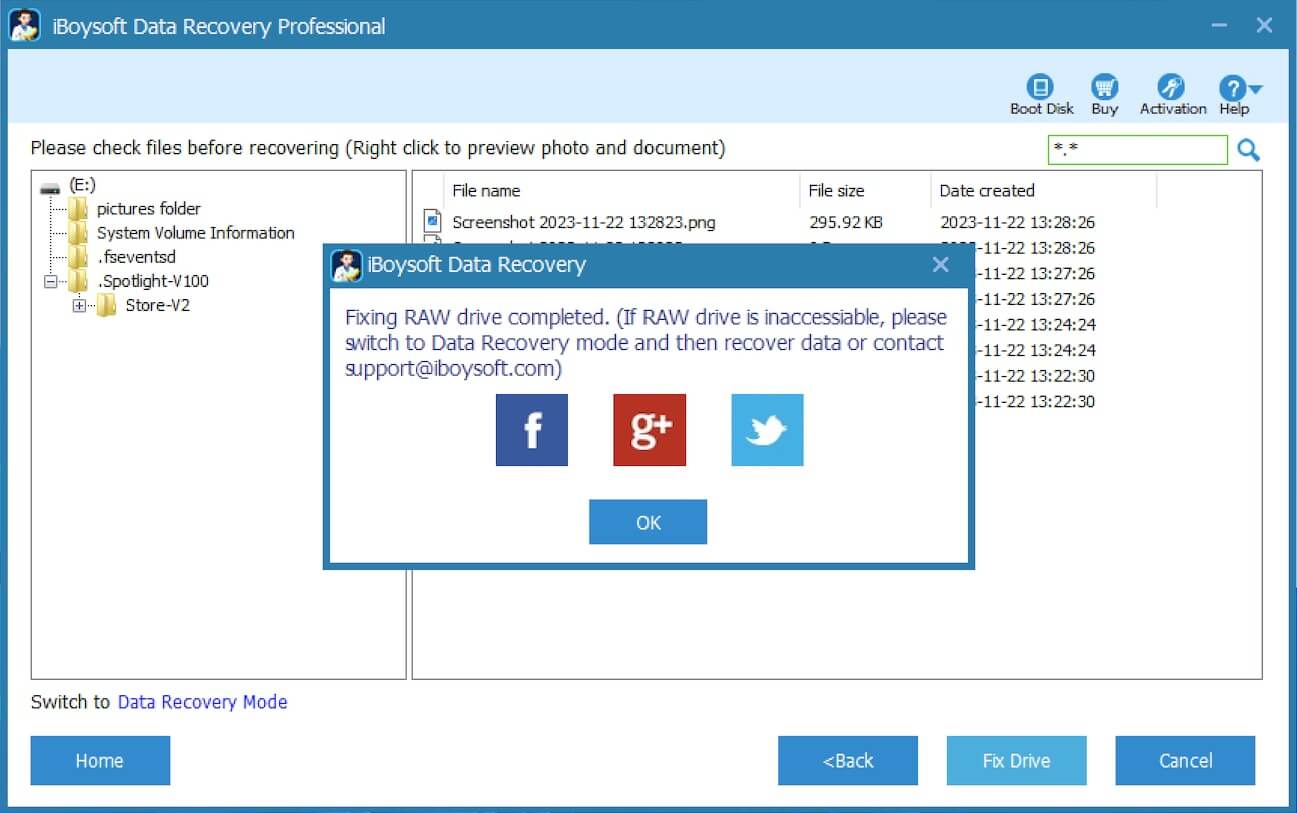Switch to Data Recovery Mode
Viewport: 1297px width, 813px height.
tap(202, 702)
